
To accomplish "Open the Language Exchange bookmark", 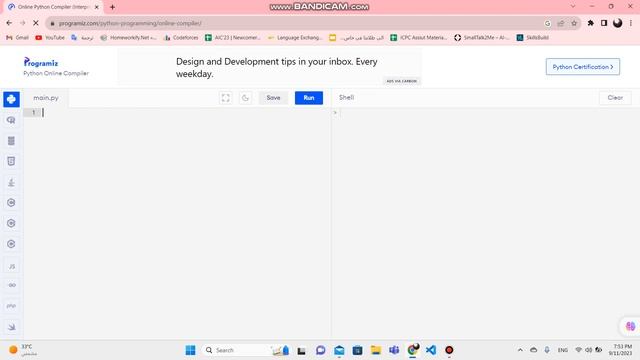I will point(295,38).
